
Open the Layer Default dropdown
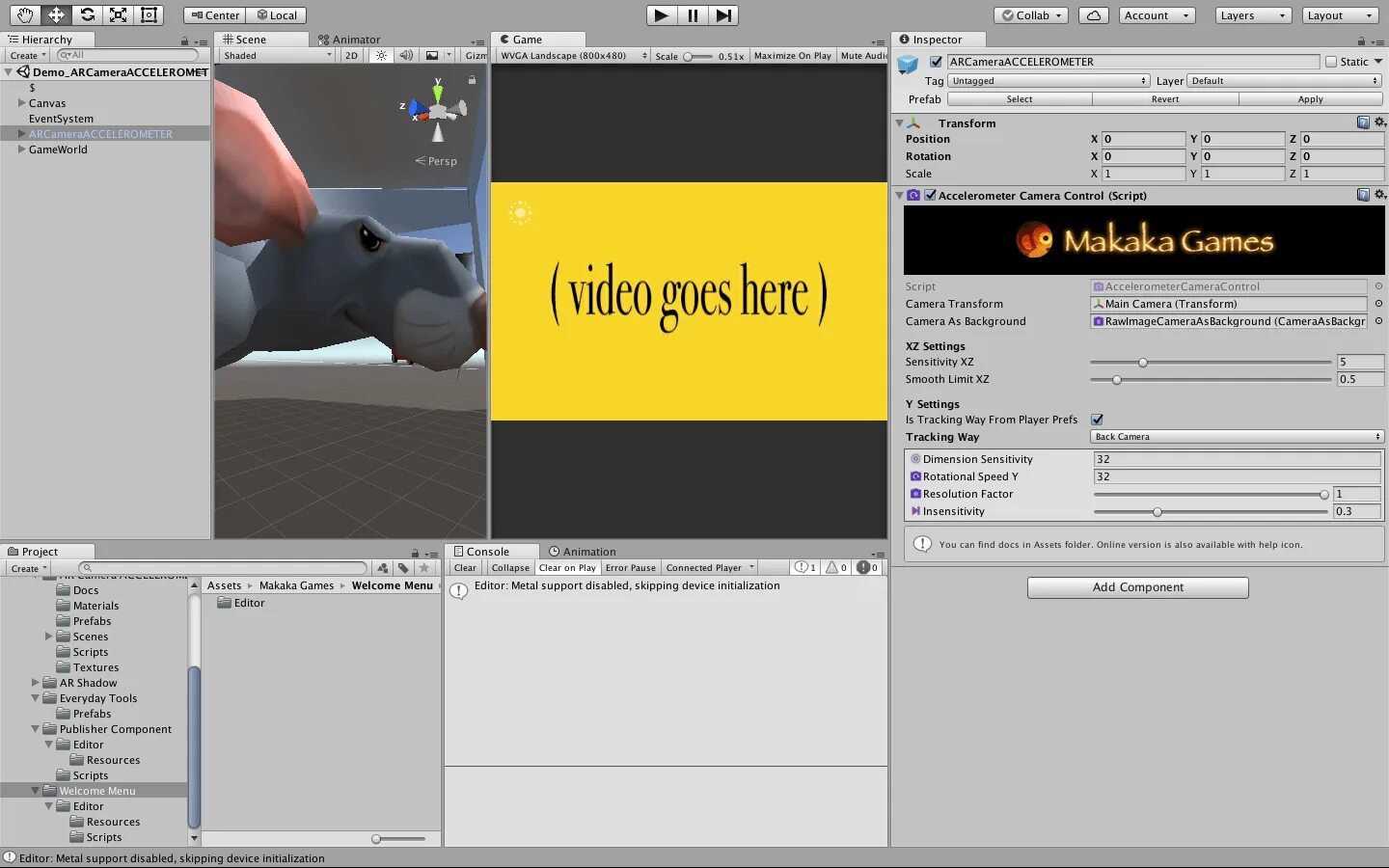pyautogui.click(x=1285, y=81)
